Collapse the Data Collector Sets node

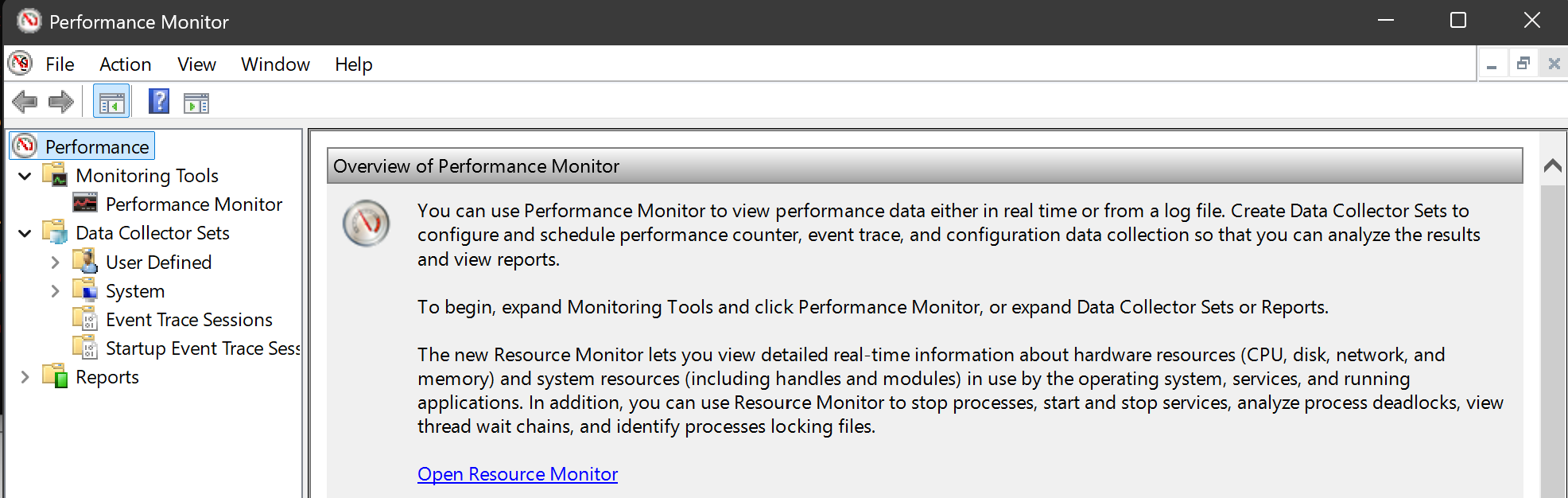[25, 233]
